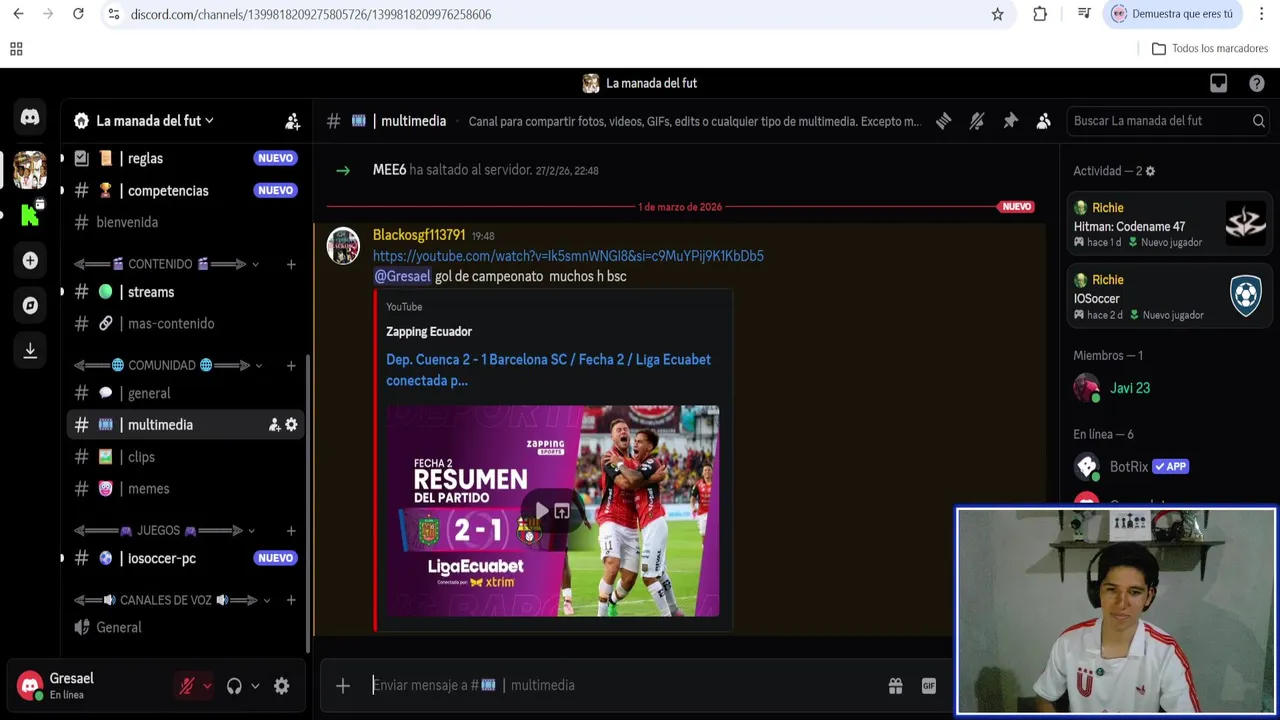Screen dimensions: 1280x720
Task: Open the inbox icon in title bar
Action: [1218, 83]
